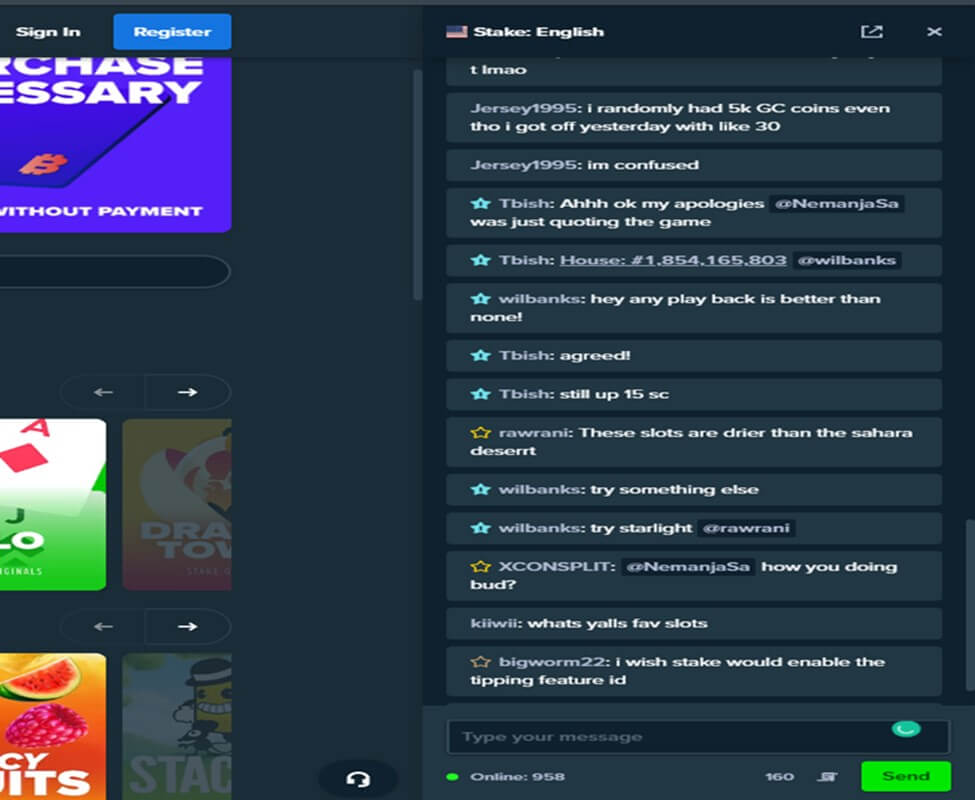Viewport: 975px width, 800px height.
Task: Open kiiwii's username in chat
Action: (x=496, y=623)
